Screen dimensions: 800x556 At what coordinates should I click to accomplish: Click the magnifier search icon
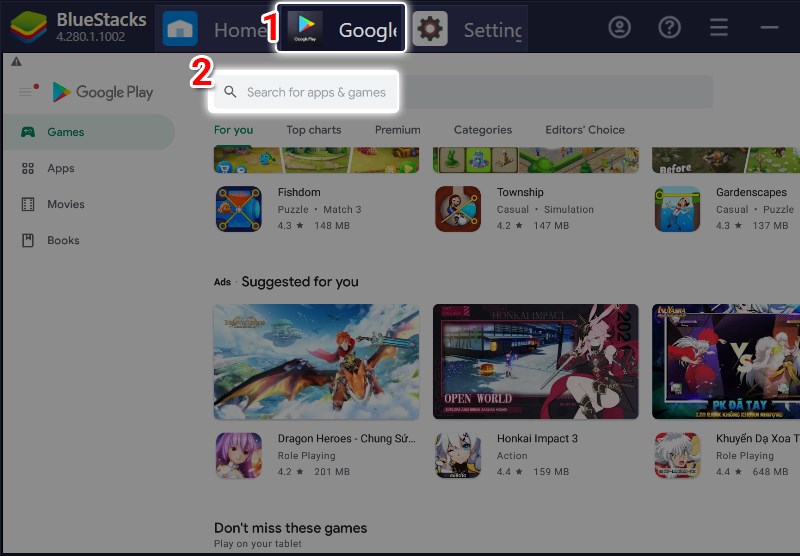click(230, 92)
